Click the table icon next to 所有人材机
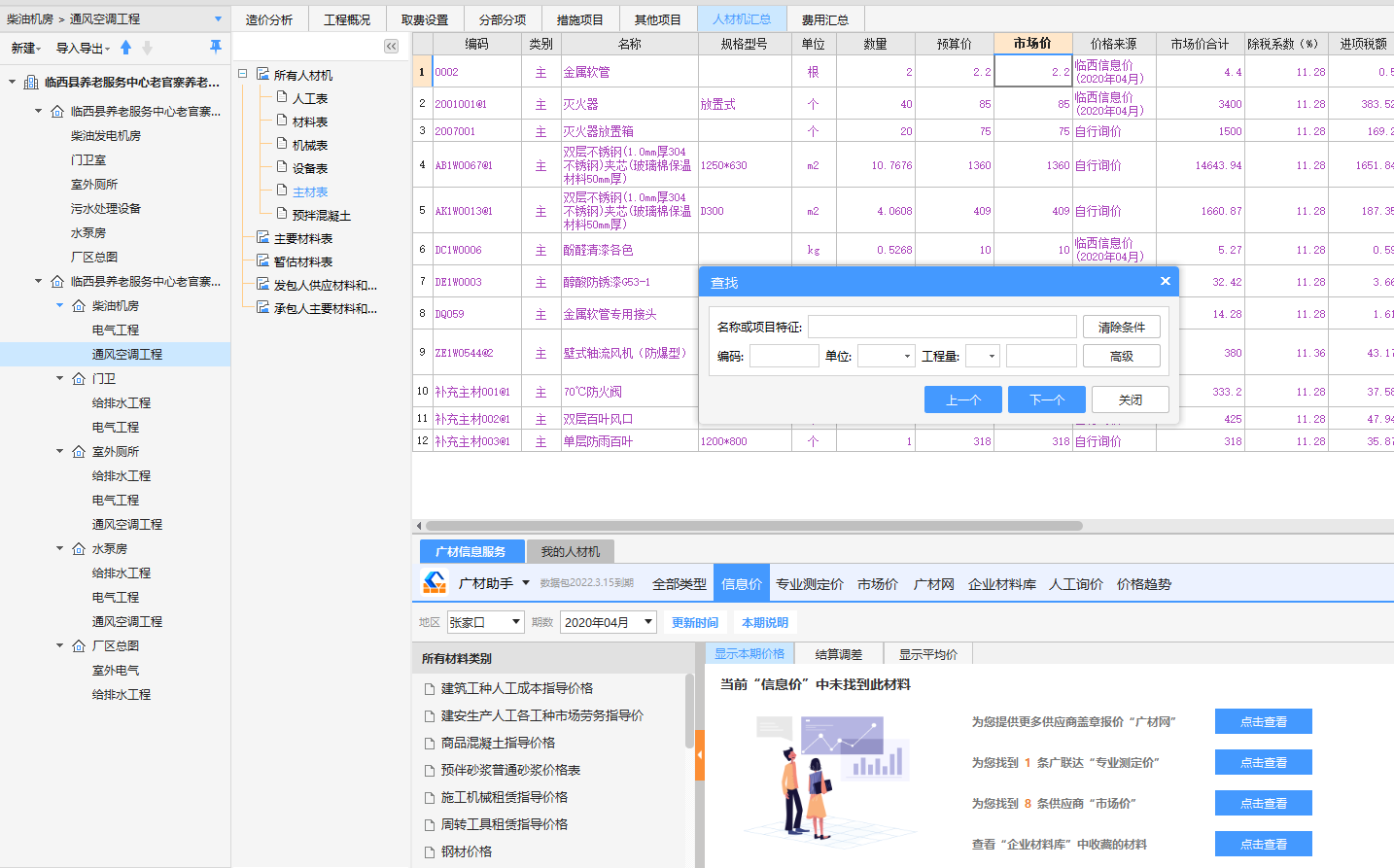The width and height of the screenshot is (1394, 868). [x=262, y=74]
